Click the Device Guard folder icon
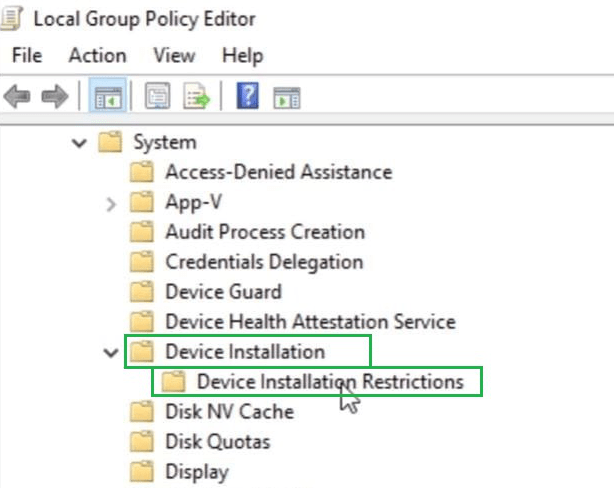The image size is (614, 488). 142,292
